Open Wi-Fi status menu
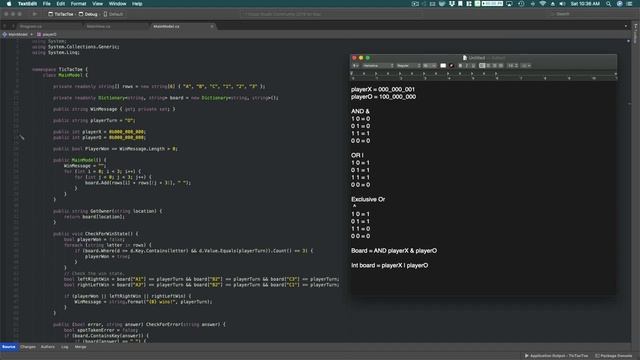Image resolution: width=640 pixels, height=360 pixels. click(x=542, y=4)
